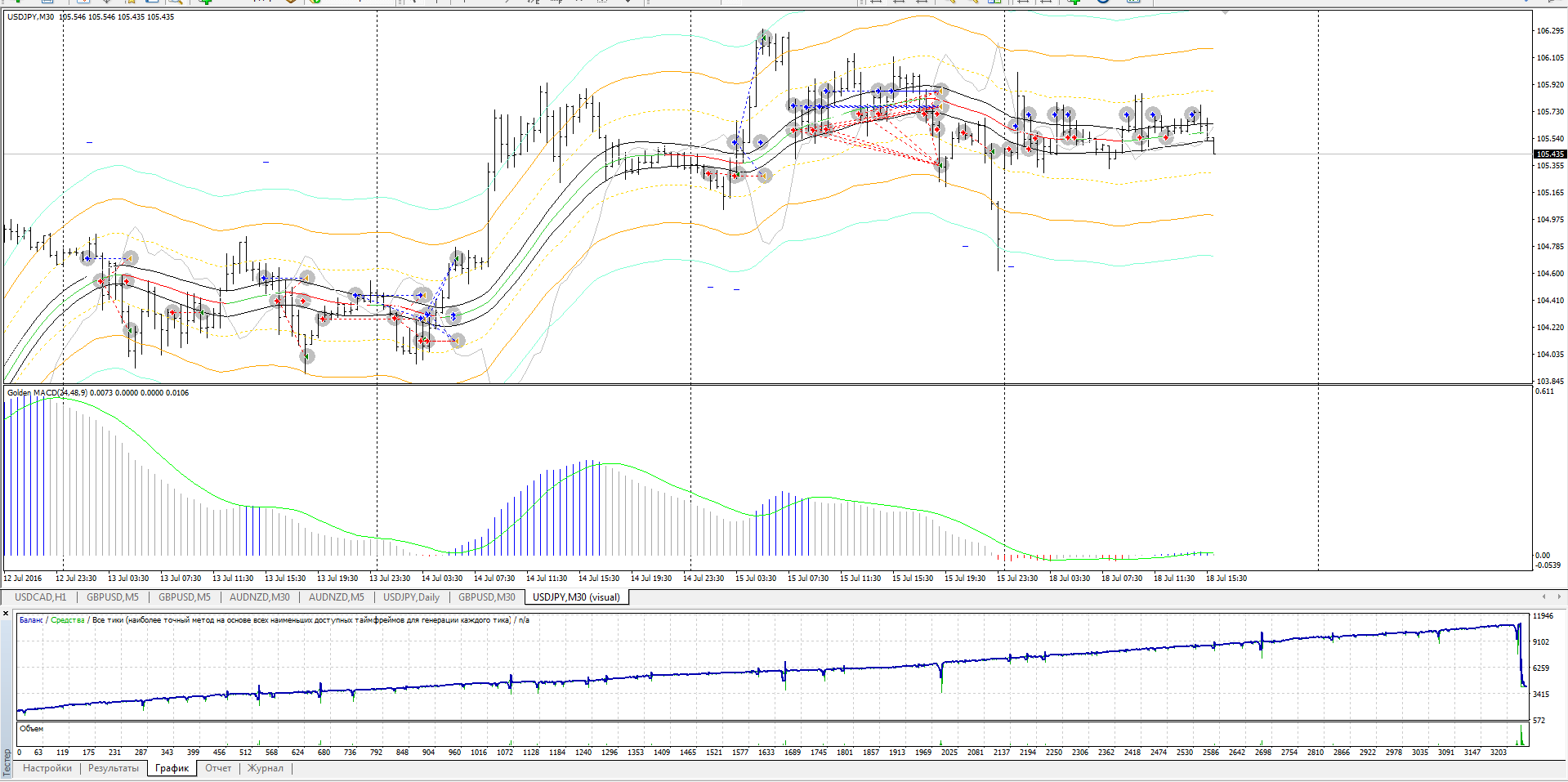1568x782 pixels.
Task: Click the 15 Jul 23:30 time label
Action: click(x=1017, y=579)
